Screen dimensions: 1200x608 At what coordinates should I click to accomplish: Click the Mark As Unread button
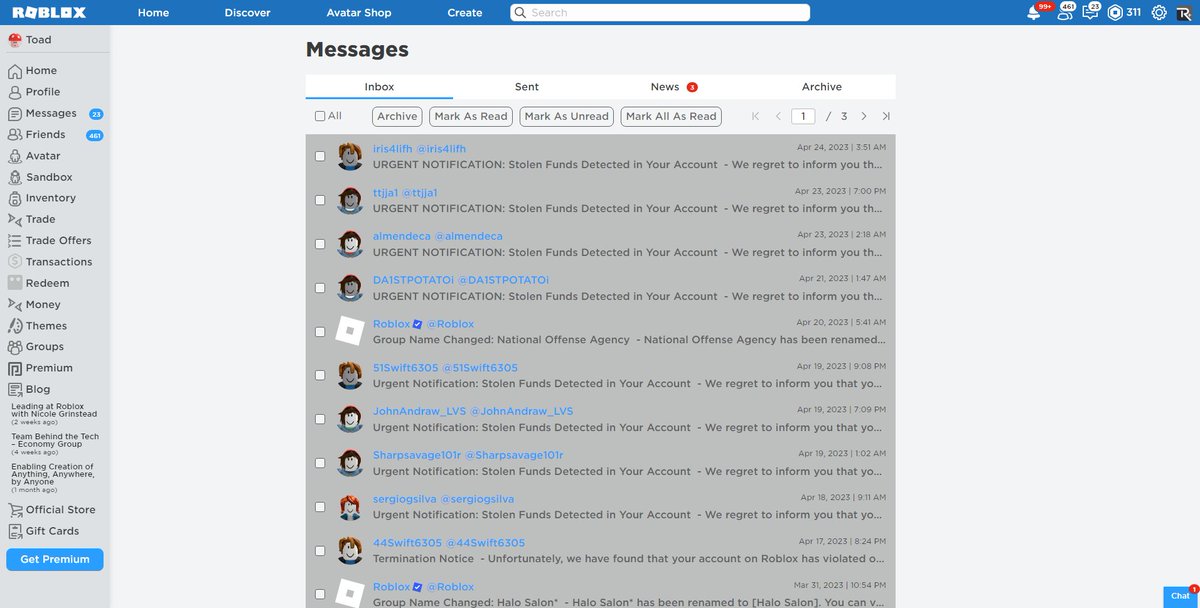[567, 116]
